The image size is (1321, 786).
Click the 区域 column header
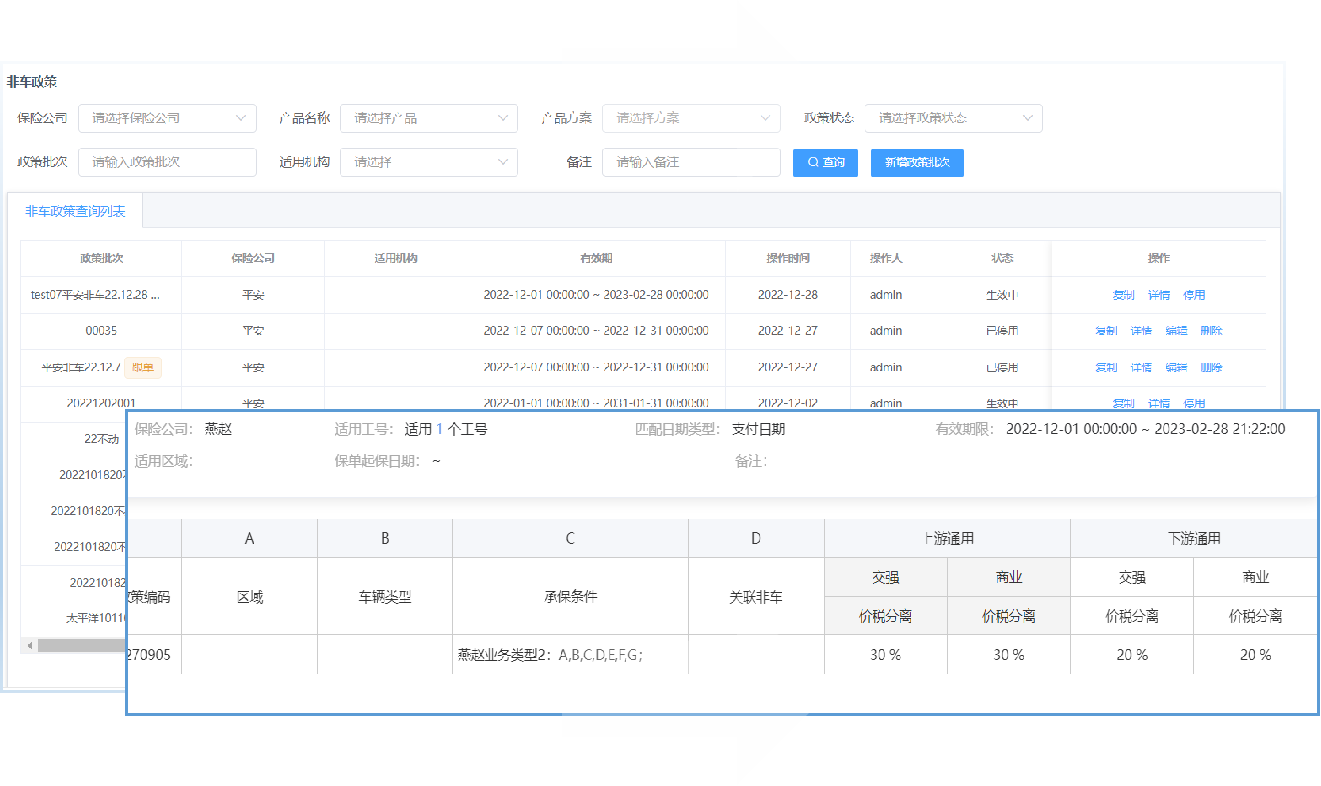(249, 597)
